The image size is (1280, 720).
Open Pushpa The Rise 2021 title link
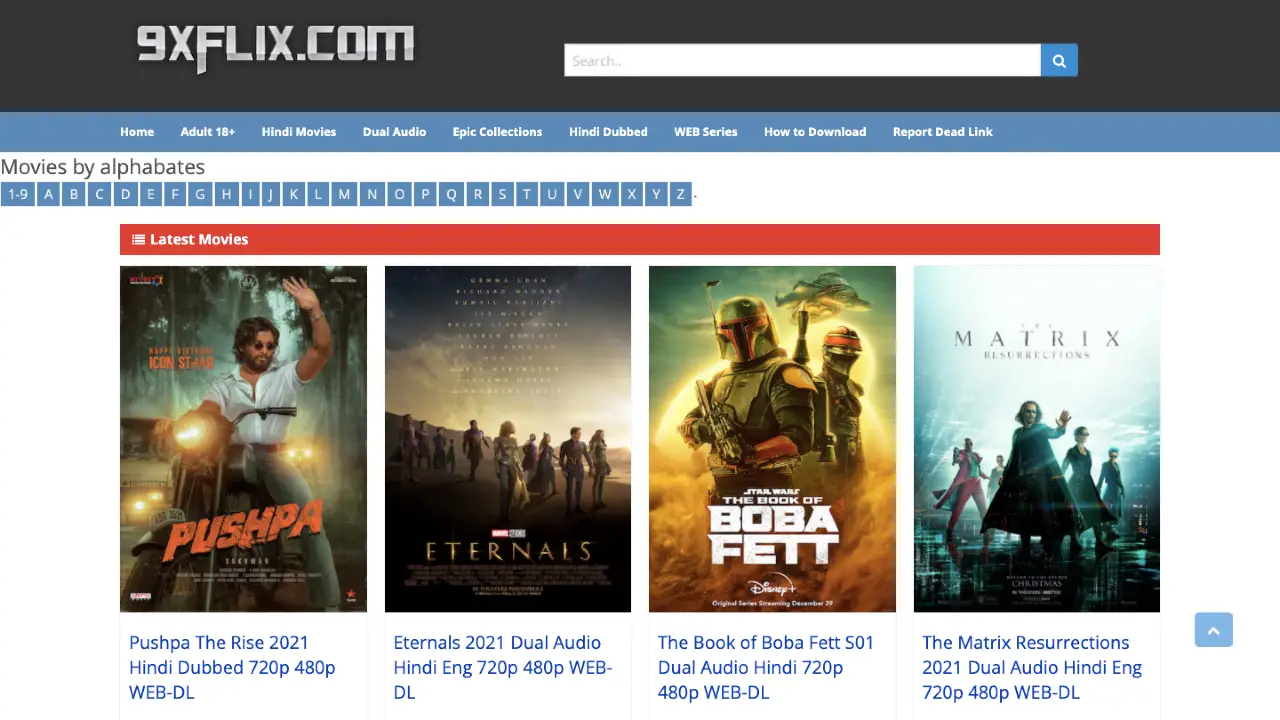click(232, 667)
